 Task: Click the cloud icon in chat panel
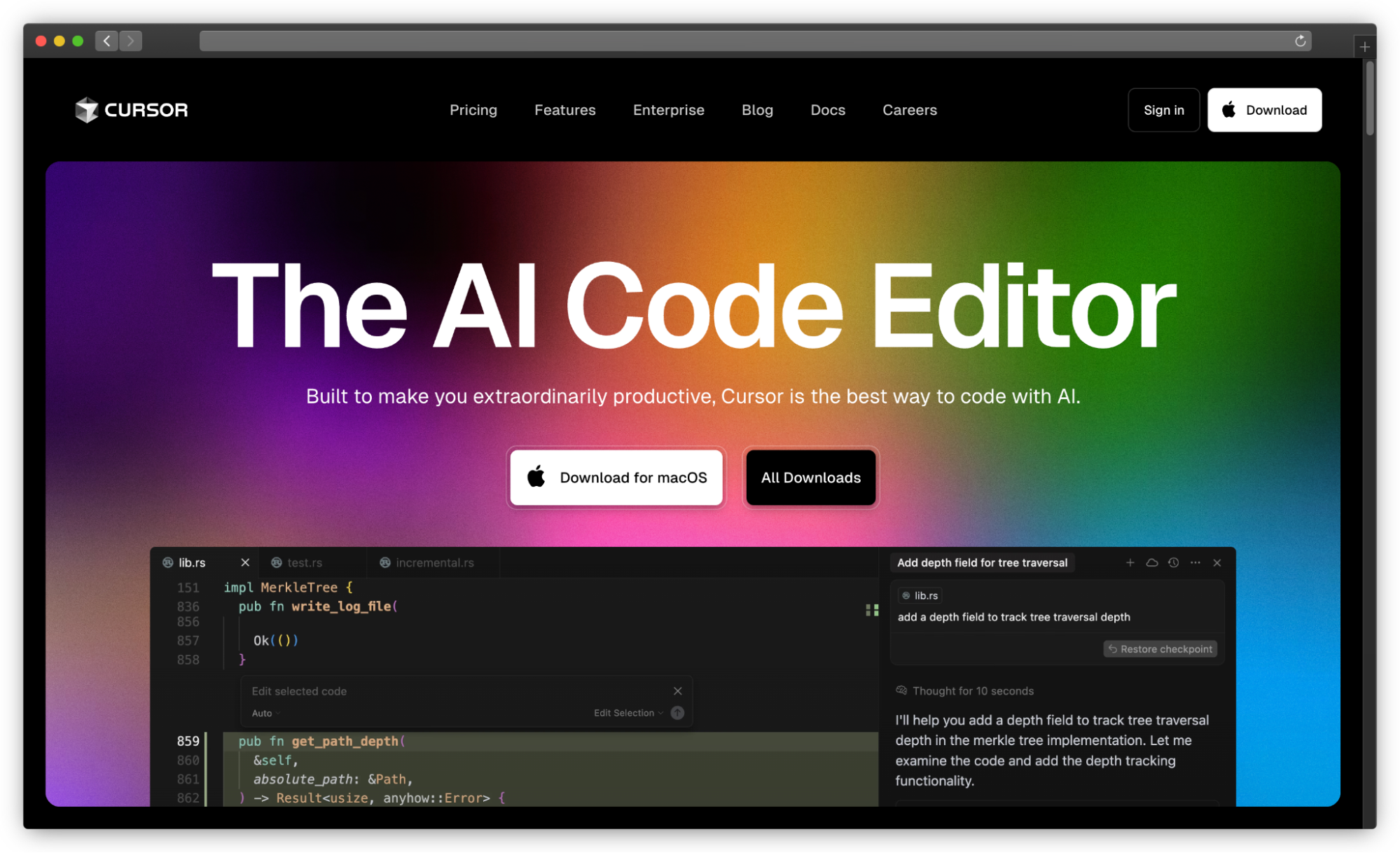(x=1151, y=562)
